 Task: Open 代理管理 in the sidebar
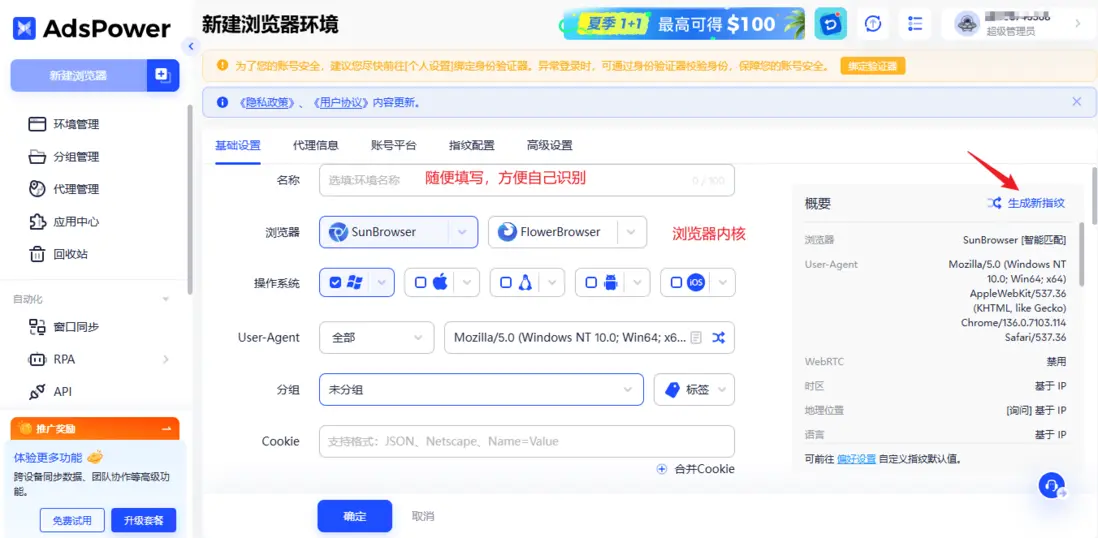point(64,189)
